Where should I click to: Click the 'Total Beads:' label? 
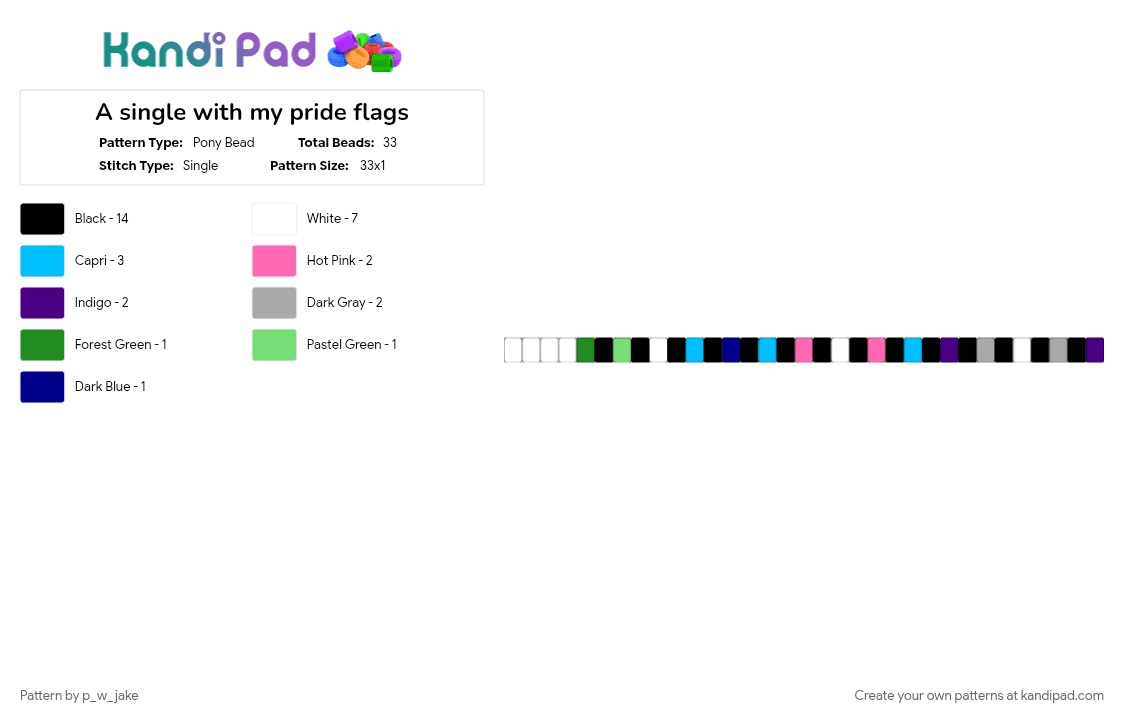336,143
